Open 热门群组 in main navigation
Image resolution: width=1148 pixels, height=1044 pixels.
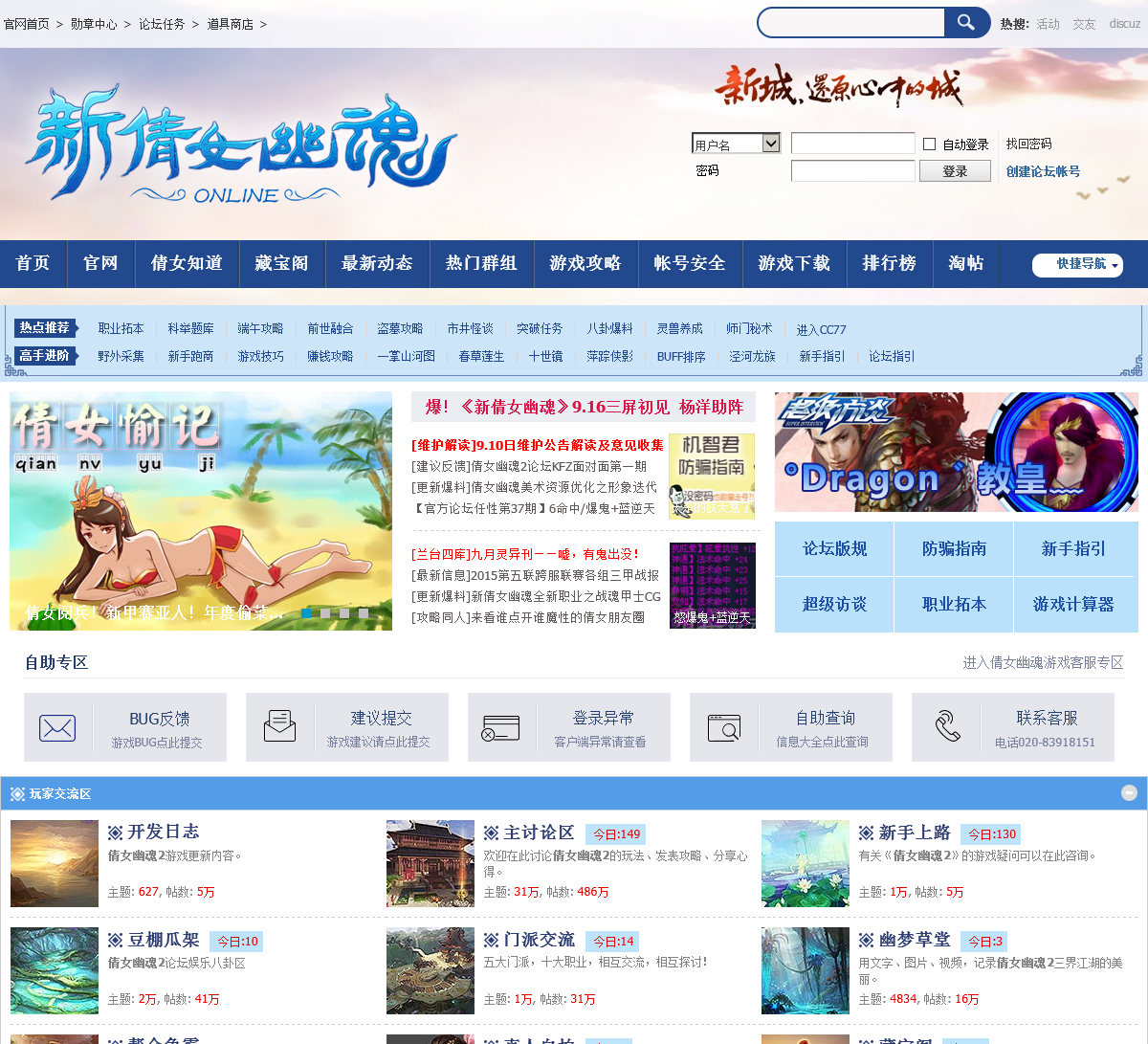[x=481, y=263]
